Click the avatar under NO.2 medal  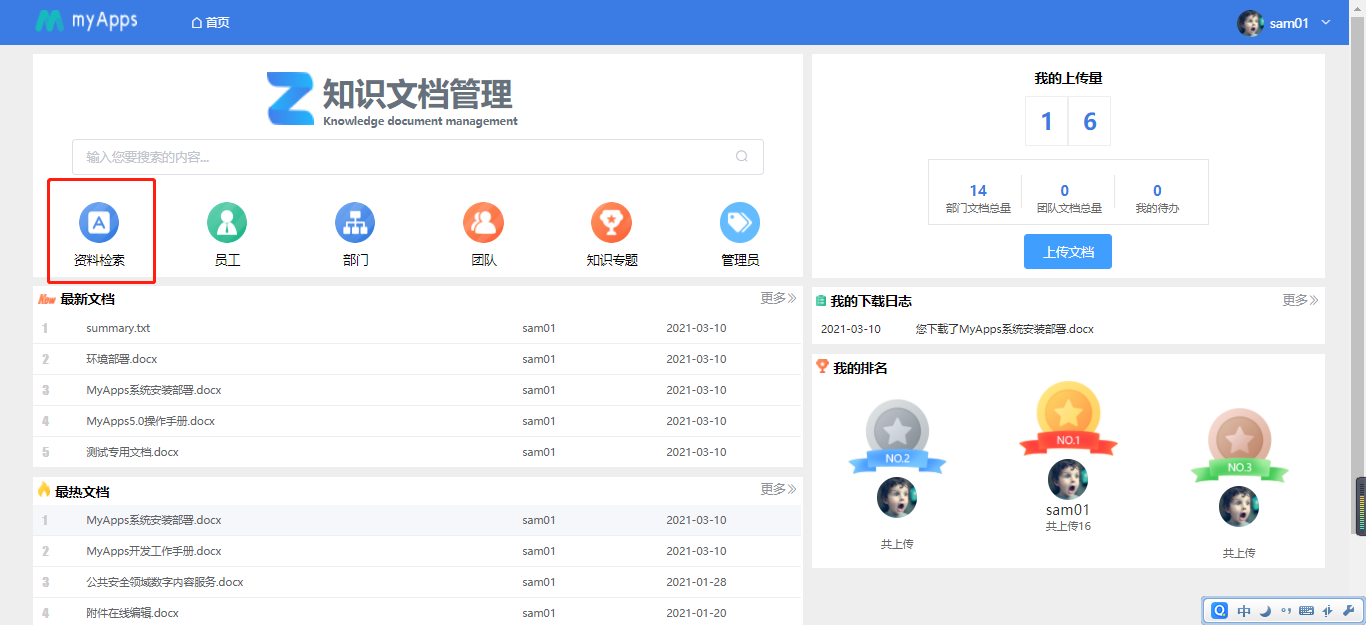click(897, 497)
